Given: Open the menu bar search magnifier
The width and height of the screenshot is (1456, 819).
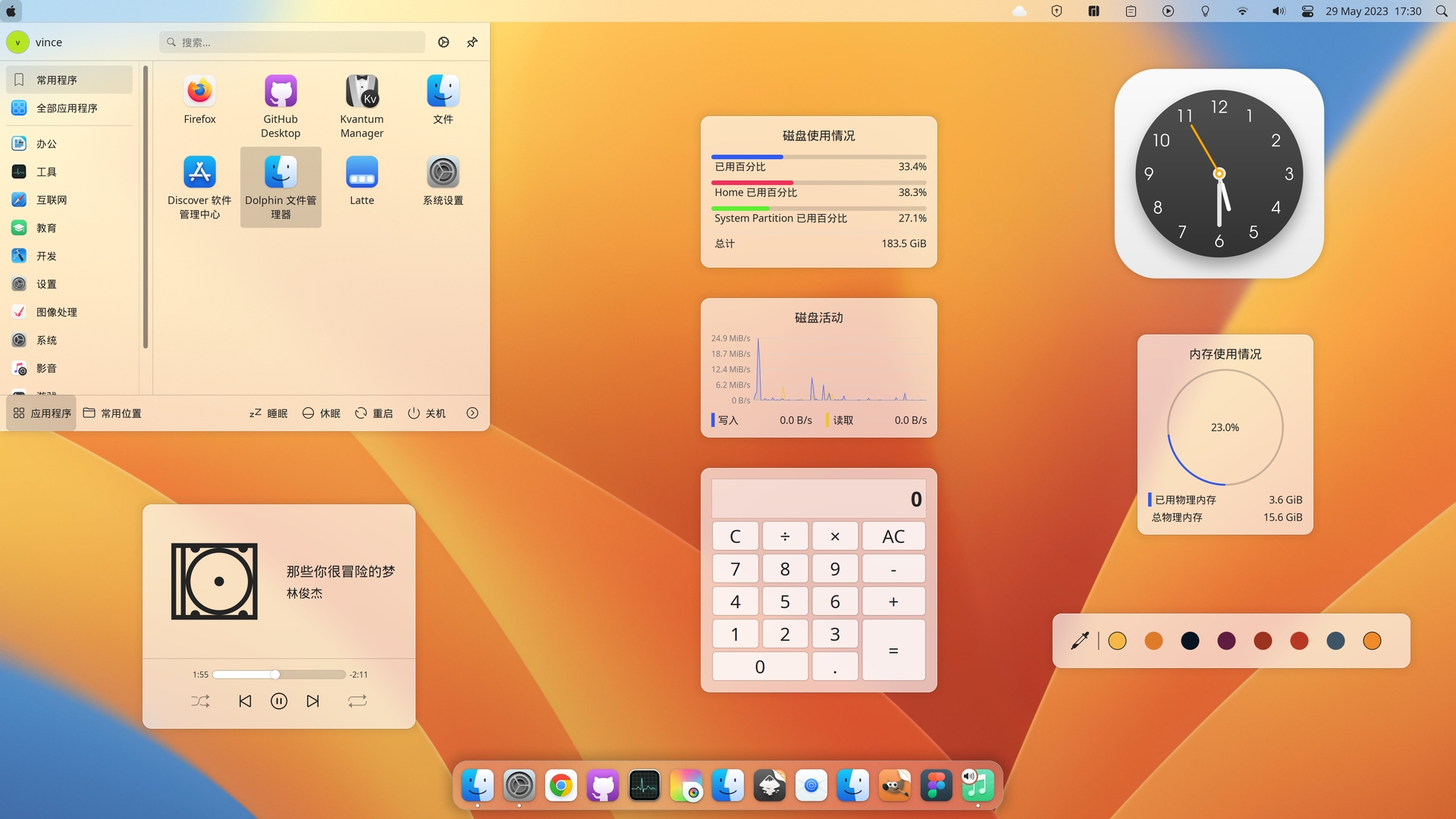Looking at the screenshot, I should coord(1442,11).
